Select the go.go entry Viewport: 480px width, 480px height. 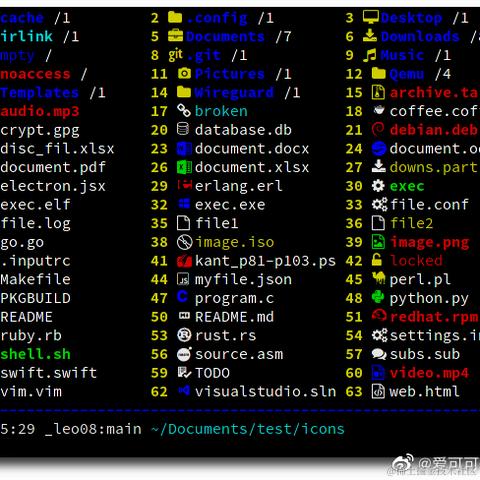click(x=22, y=243)
